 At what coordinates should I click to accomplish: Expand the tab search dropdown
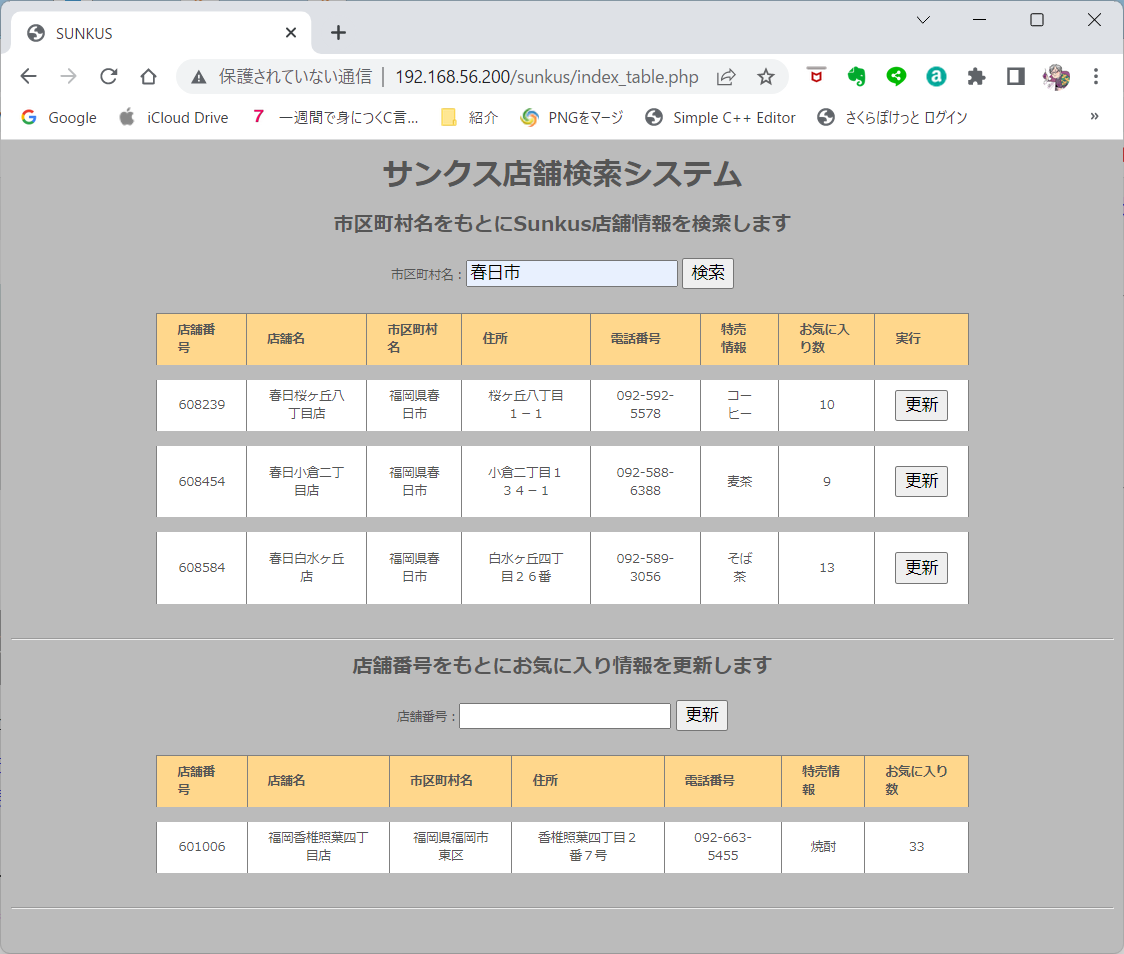[x=923, y=20]
